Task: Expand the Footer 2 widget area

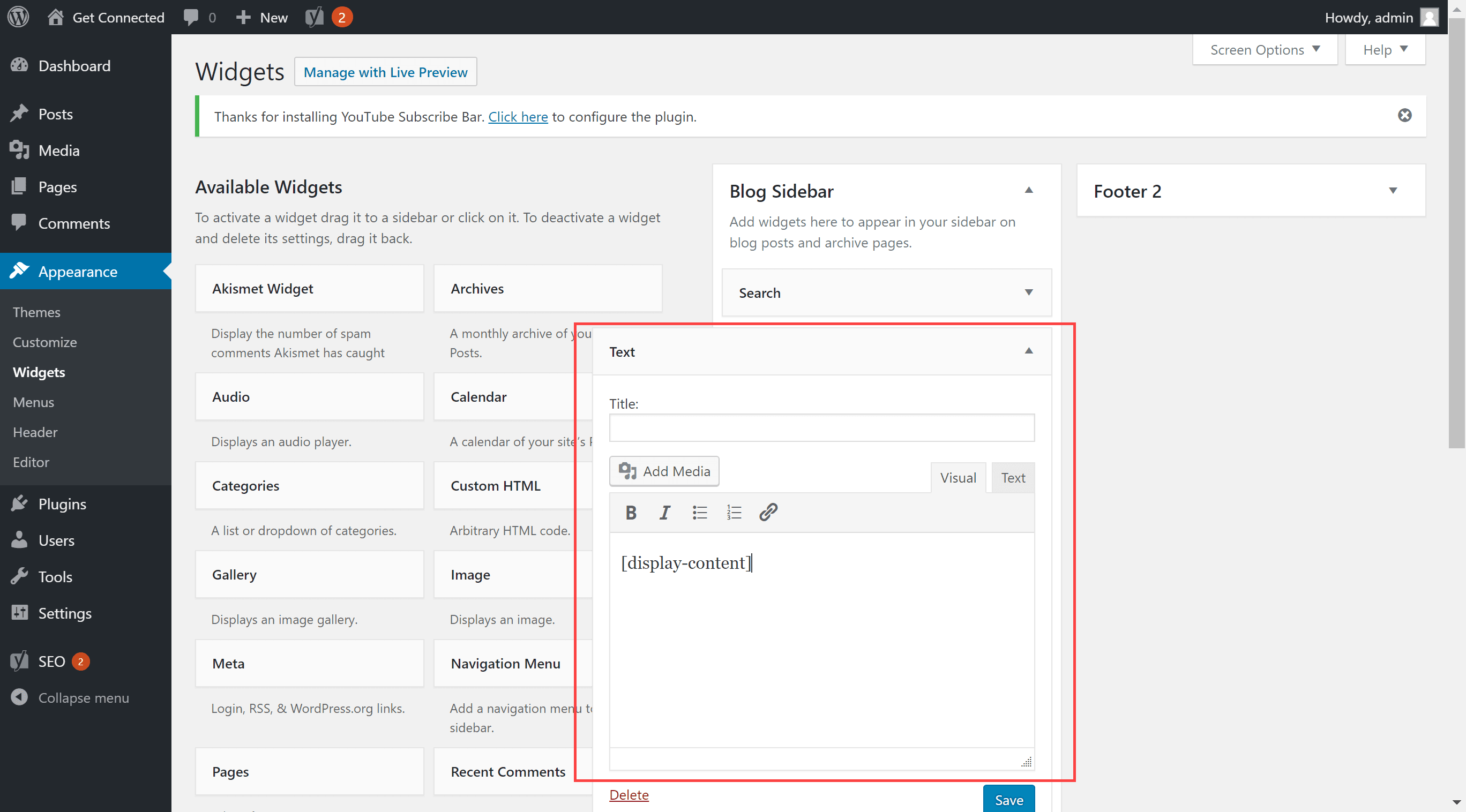Action: coord(1393,191)
